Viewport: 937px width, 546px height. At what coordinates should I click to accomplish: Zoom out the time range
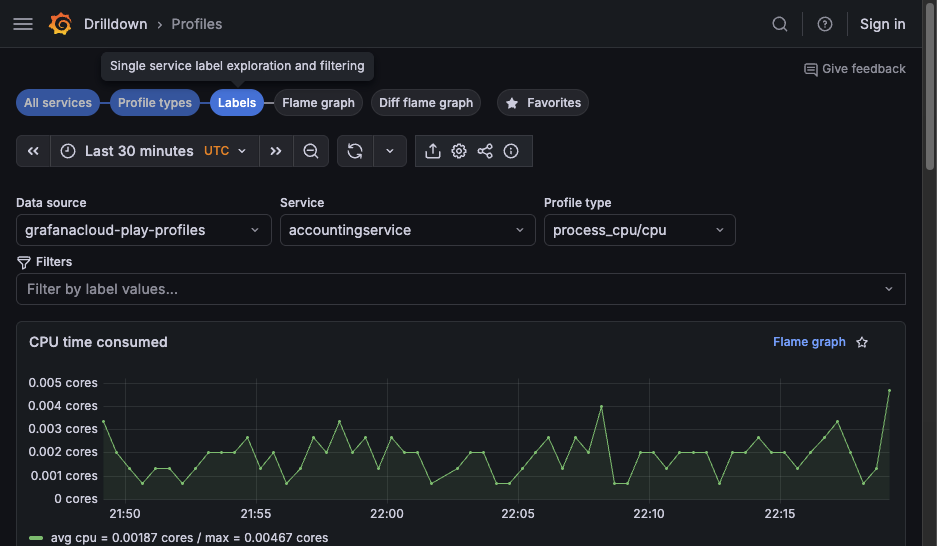pos(311,151)
